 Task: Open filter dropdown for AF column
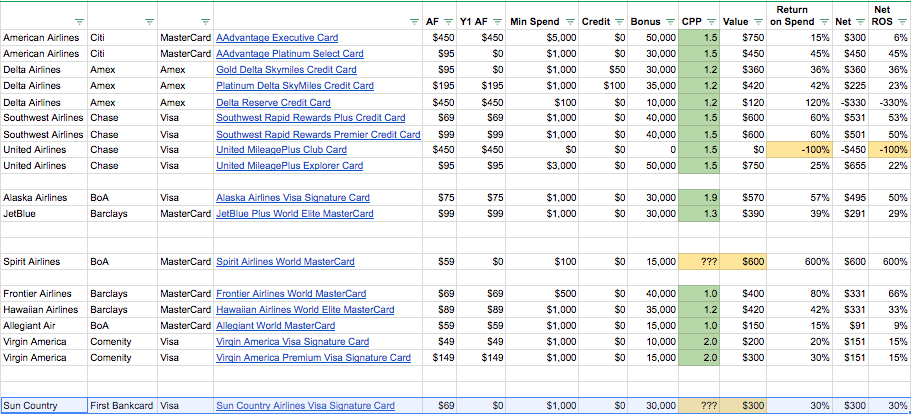pyautogui.click(x=449, y=22)
